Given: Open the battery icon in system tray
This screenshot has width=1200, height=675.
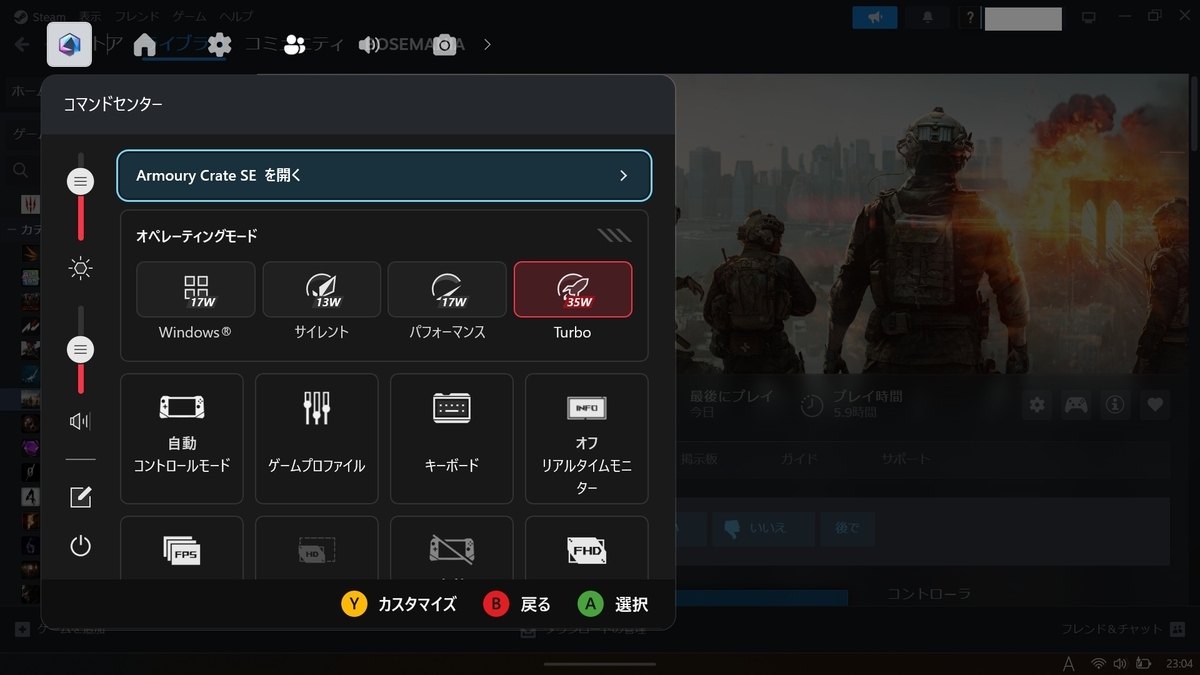Looking at the screenshot, I should tap(1144, 663).
